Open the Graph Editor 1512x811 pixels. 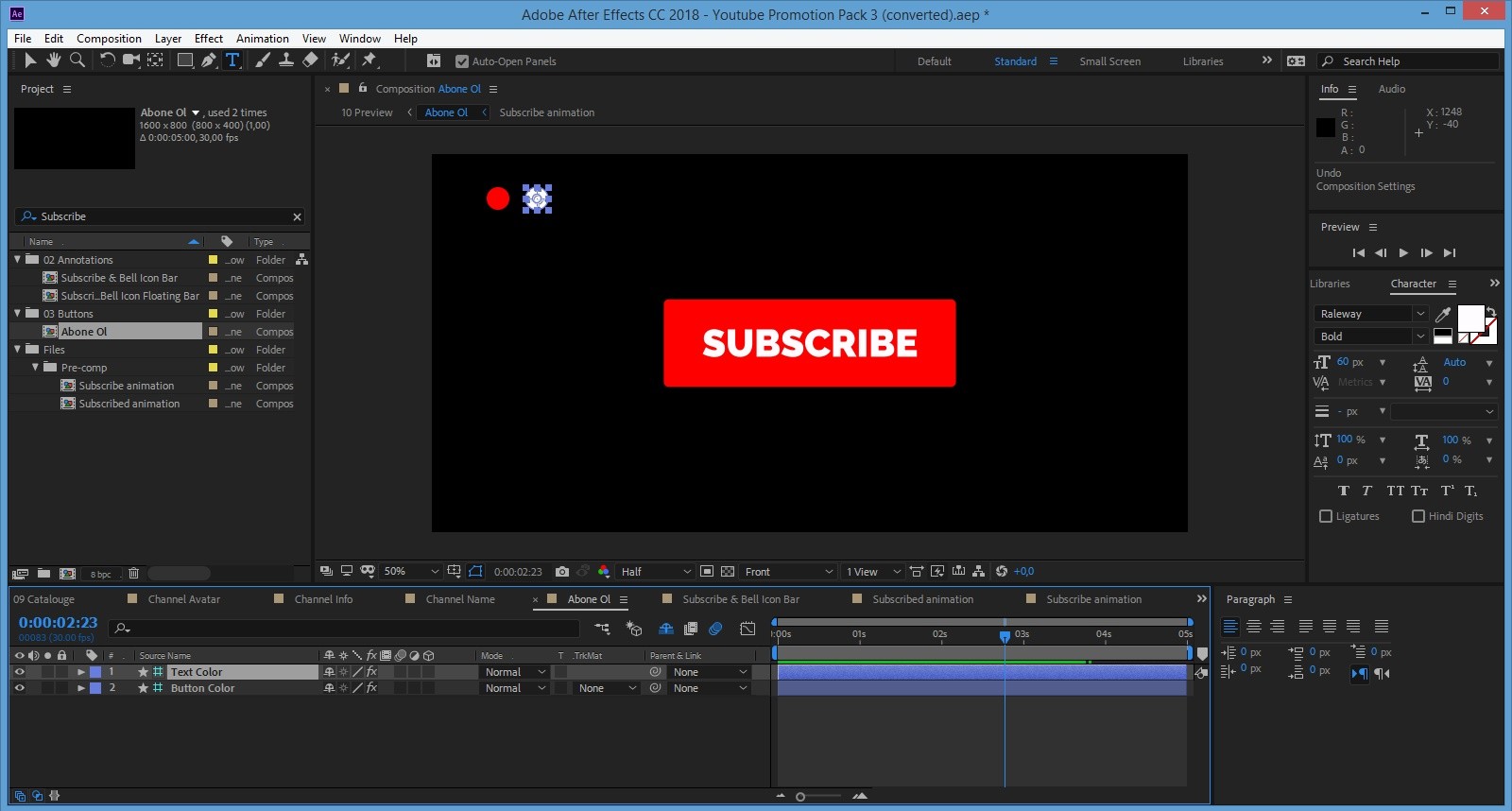pos(747,629)
